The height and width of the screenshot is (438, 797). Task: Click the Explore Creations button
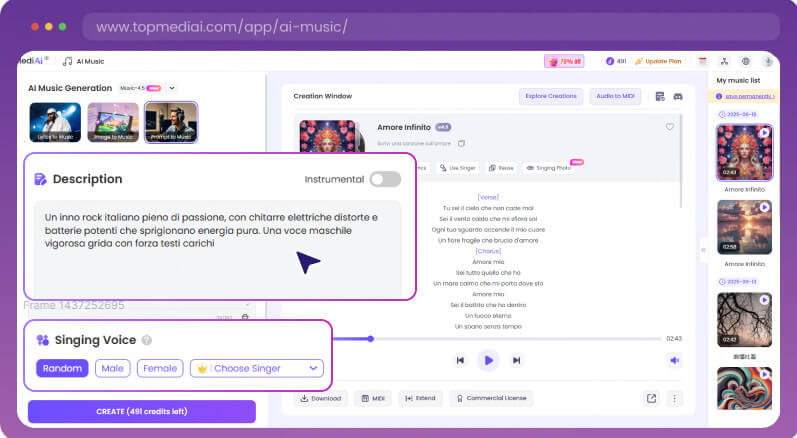pos(550,96)
